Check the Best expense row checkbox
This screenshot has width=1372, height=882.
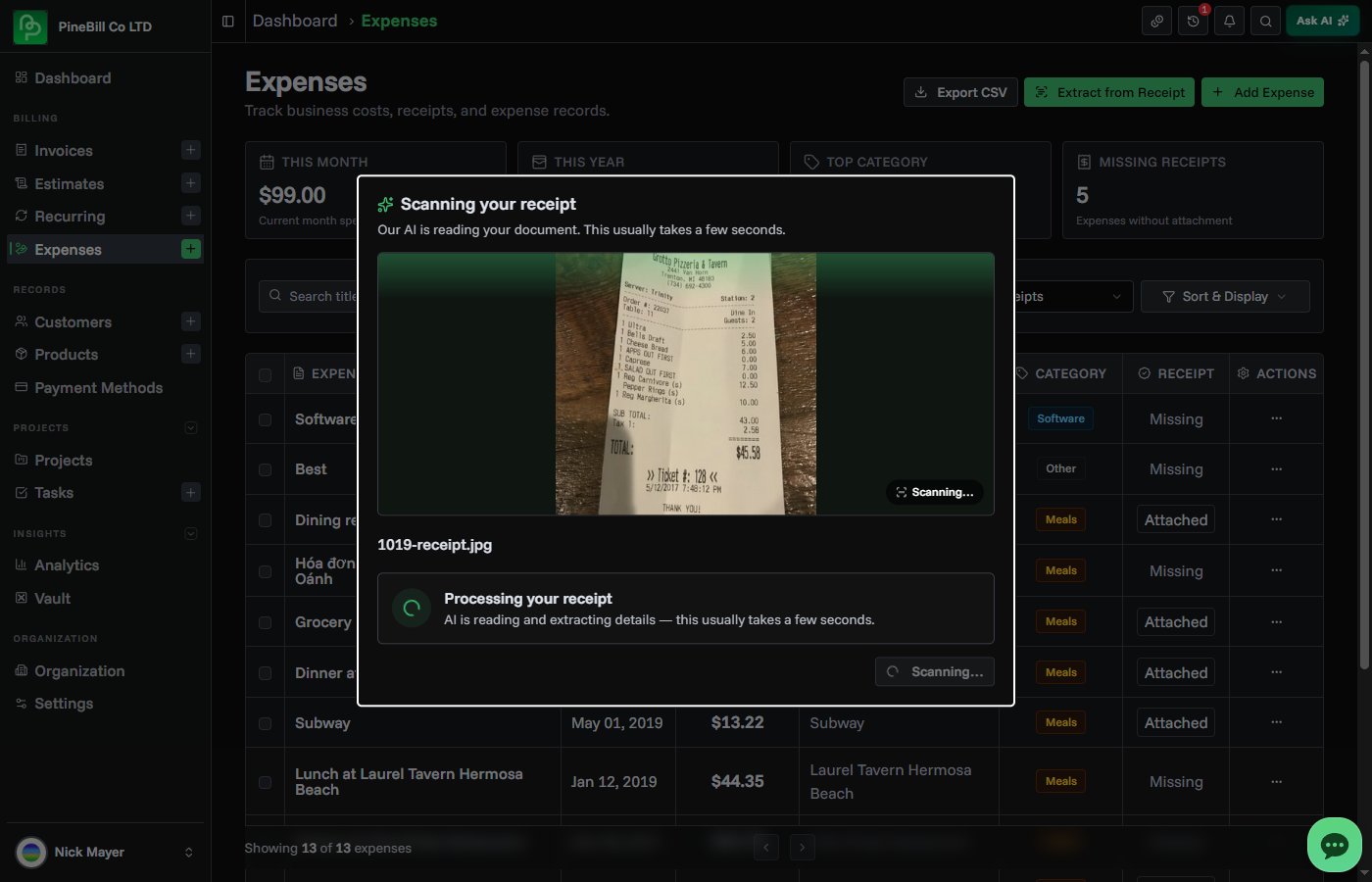[x=265, y=469]
